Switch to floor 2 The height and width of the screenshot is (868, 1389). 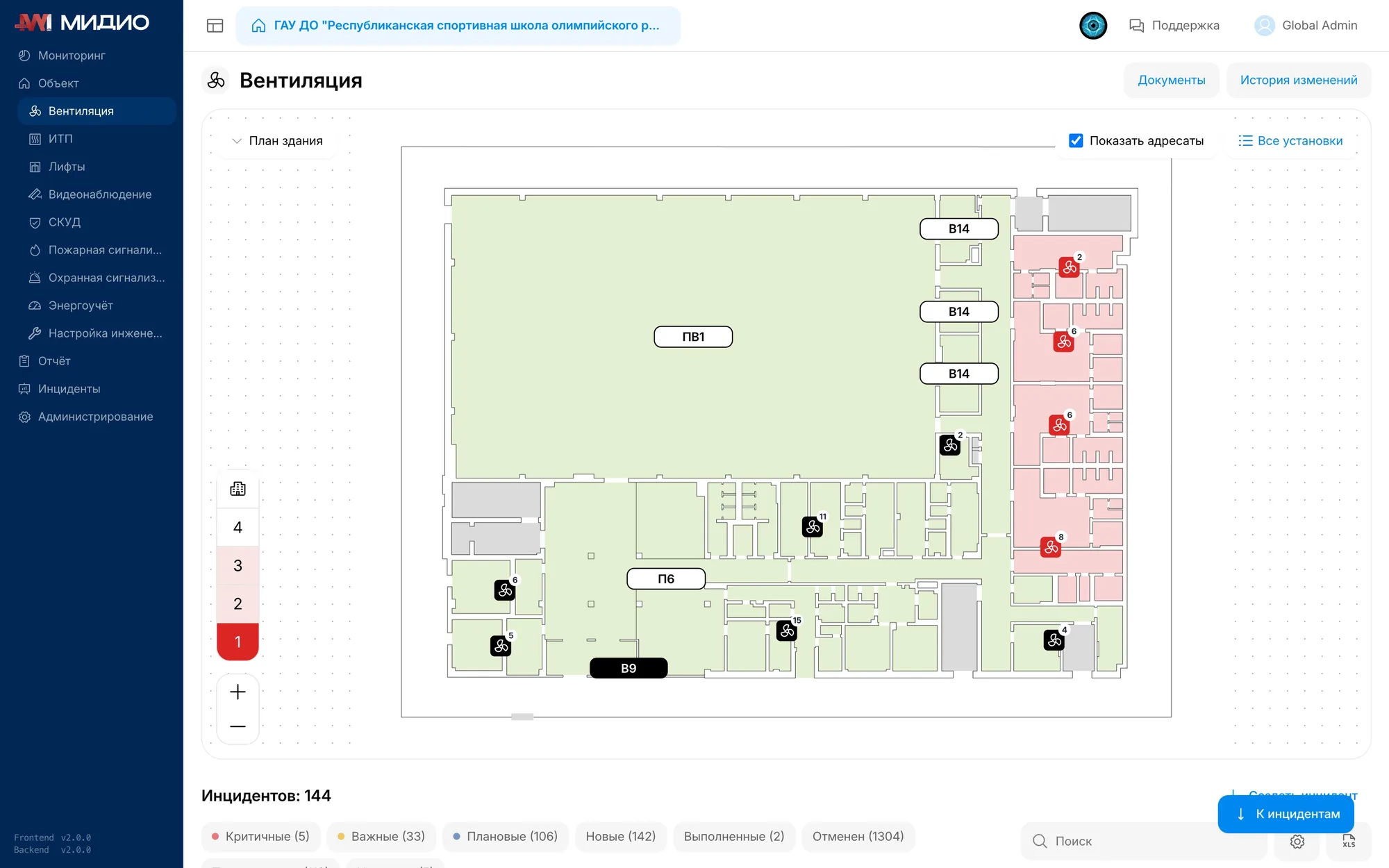[x=238, y=604]
